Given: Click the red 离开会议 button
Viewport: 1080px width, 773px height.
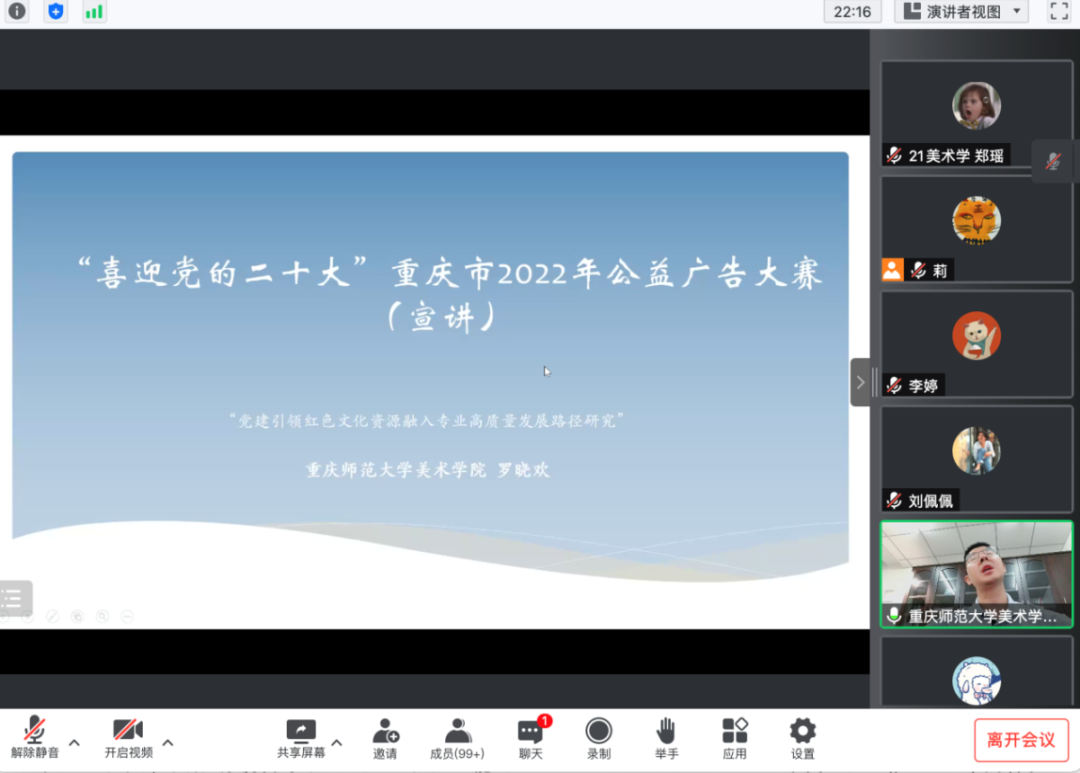Looking at the screenshot, I should (1020, 740).
